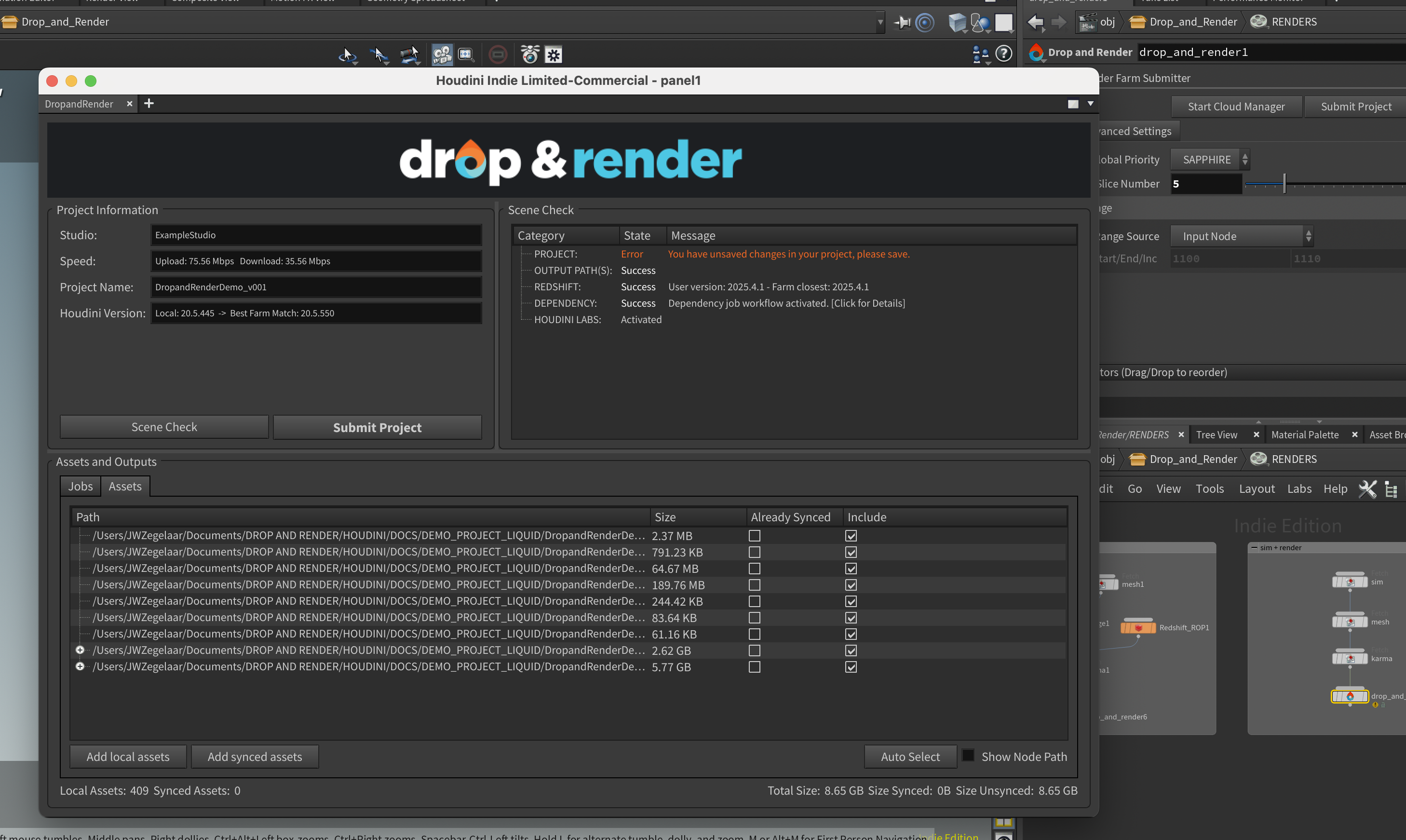Screen dimensions: 1406x840
Task: Open the Global Priority SAPPHIRE dropdown
Action: coord(1210,160)
